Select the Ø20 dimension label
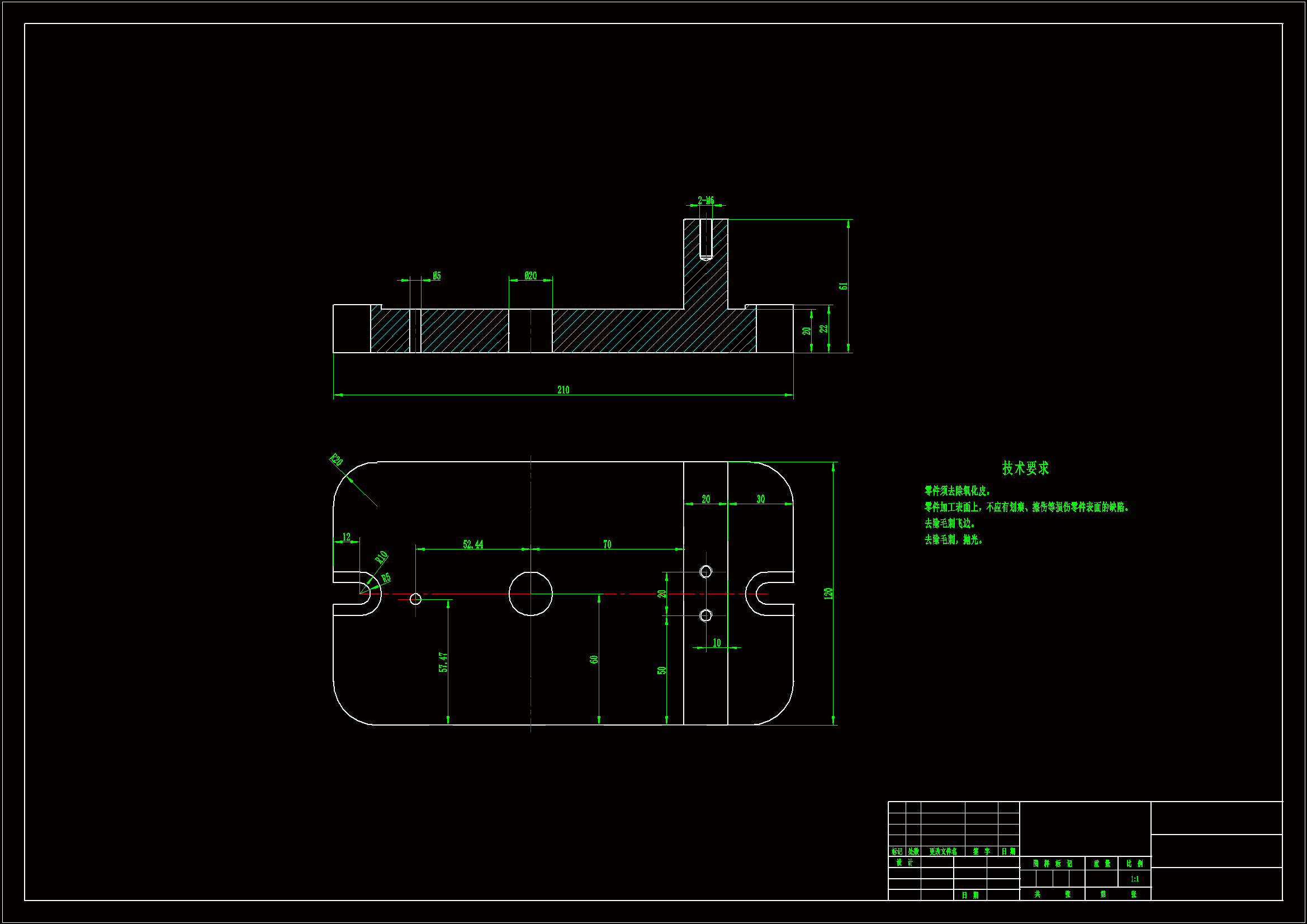The width and height of the screenshot is (1307, 924). [x=531, y=276]
